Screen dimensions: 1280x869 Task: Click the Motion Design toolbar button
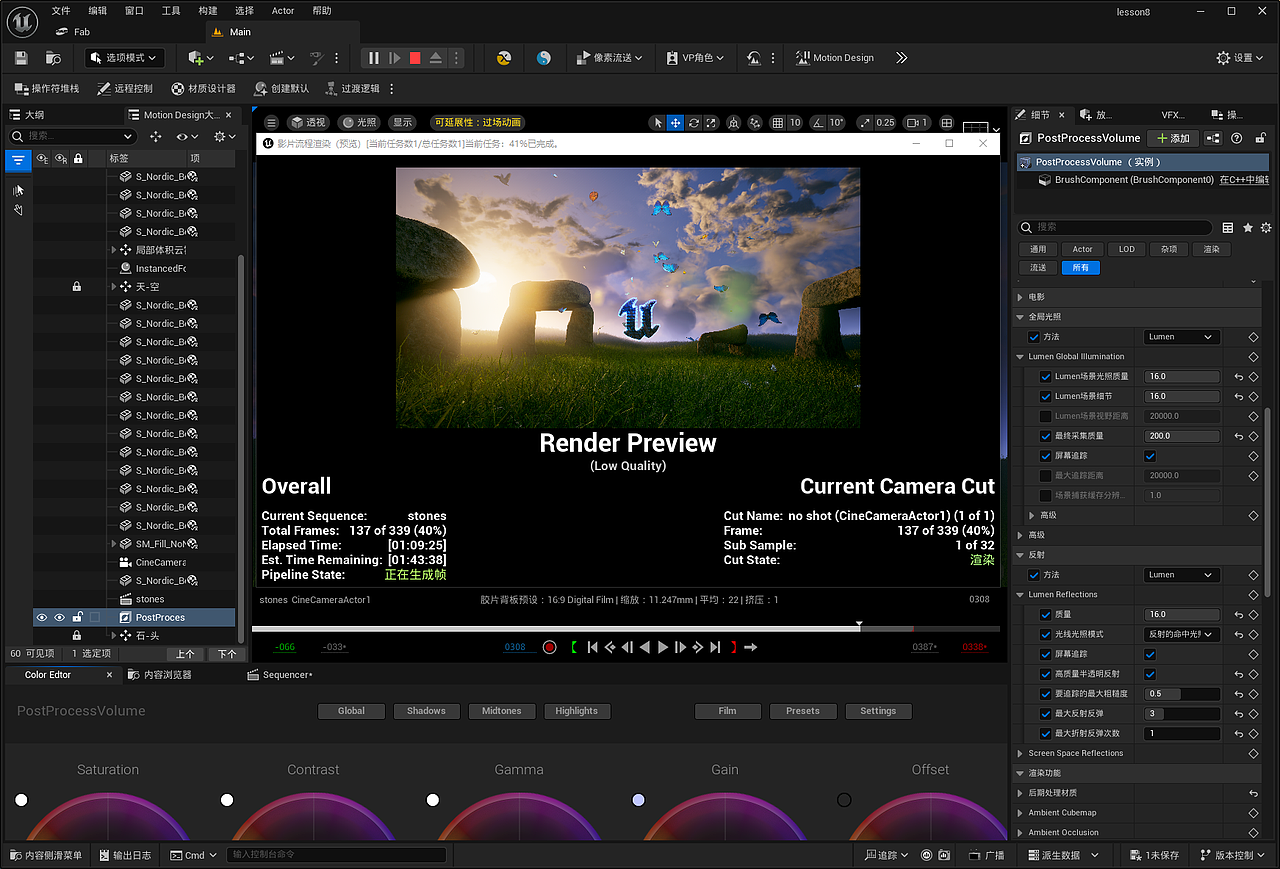(x=835, y=58)
